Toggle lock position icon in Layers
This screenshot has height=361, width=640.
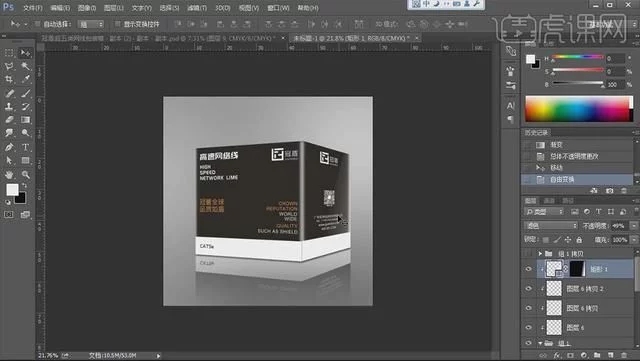568,240
